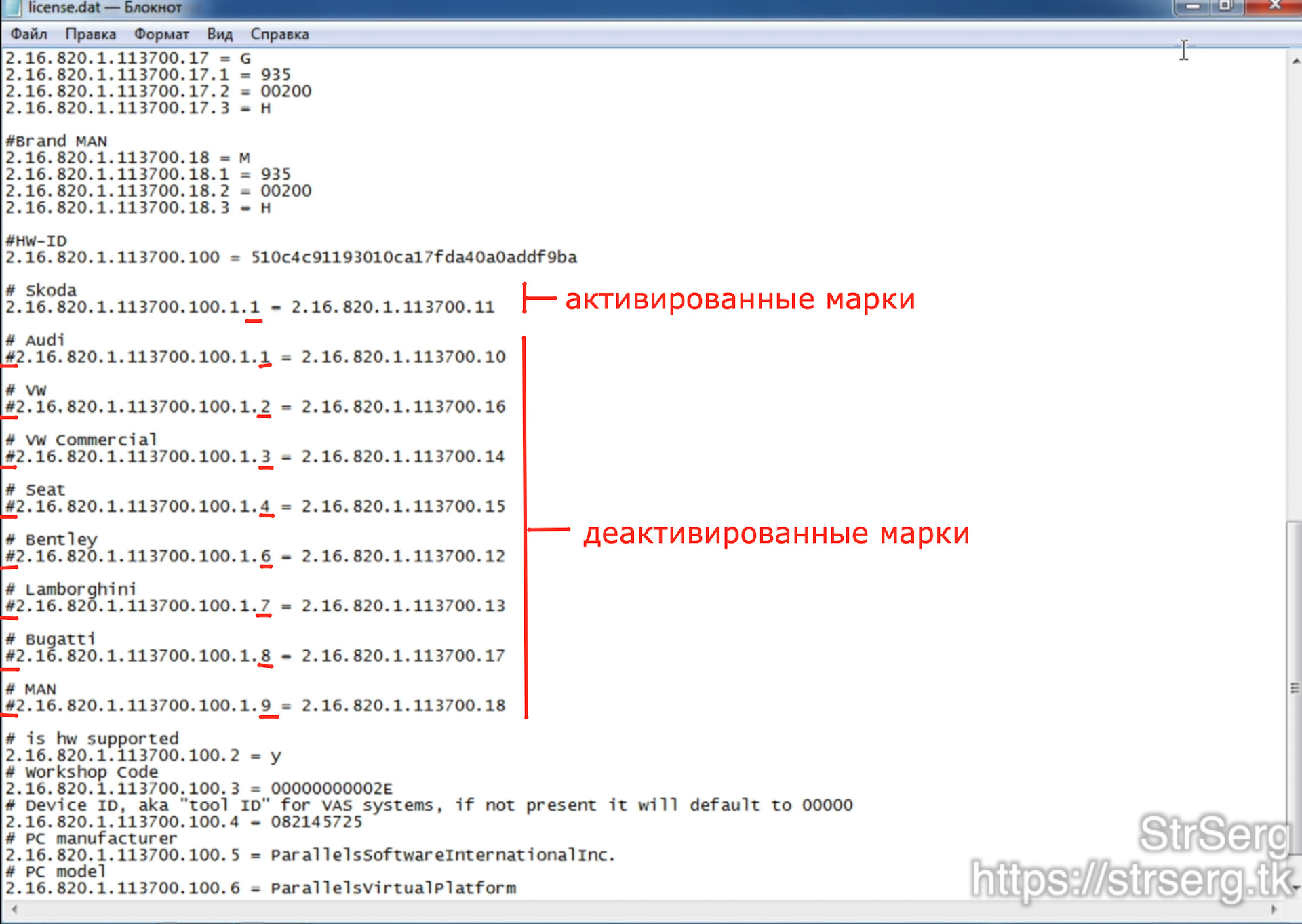This screenshot has height=924, width=1302.
Task: Click the vertical scrollbar up arrow
Action: tap(1295, 61)
